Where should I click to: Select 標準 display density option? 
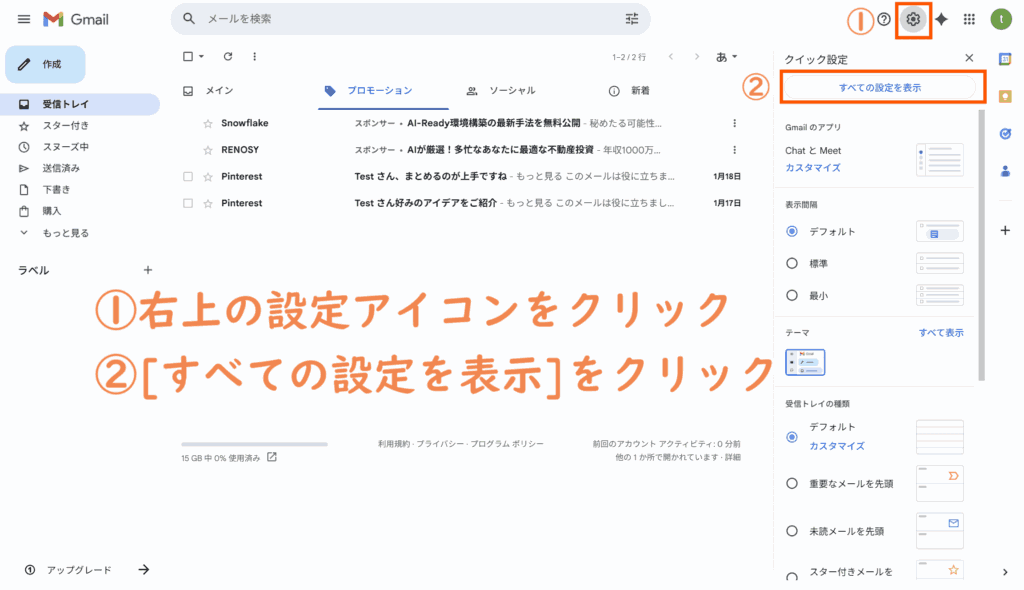pyautogui.click(x=792, y=263)
